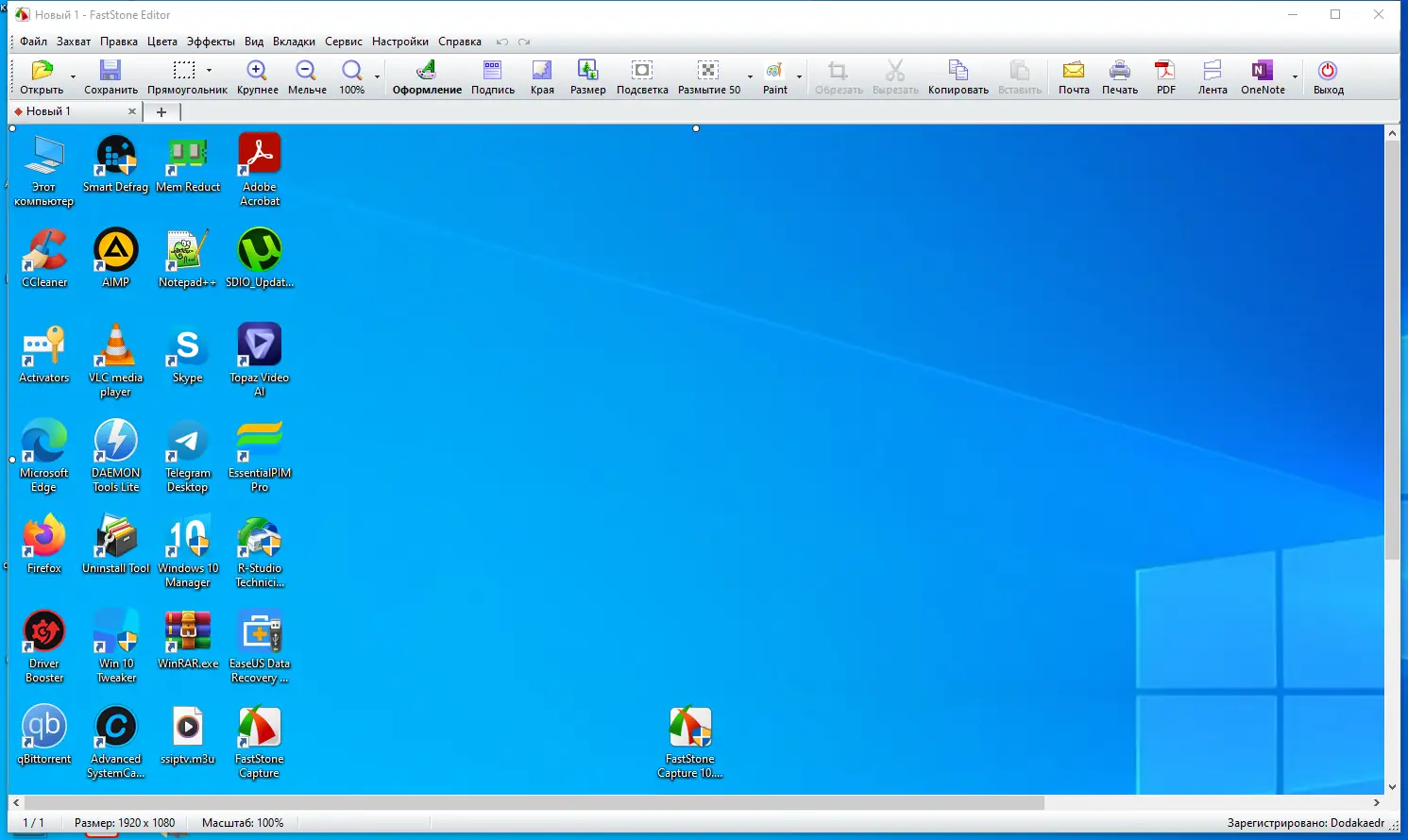Zoom in with Крупнее
The image size is (1408, 840).
(257, 77)
